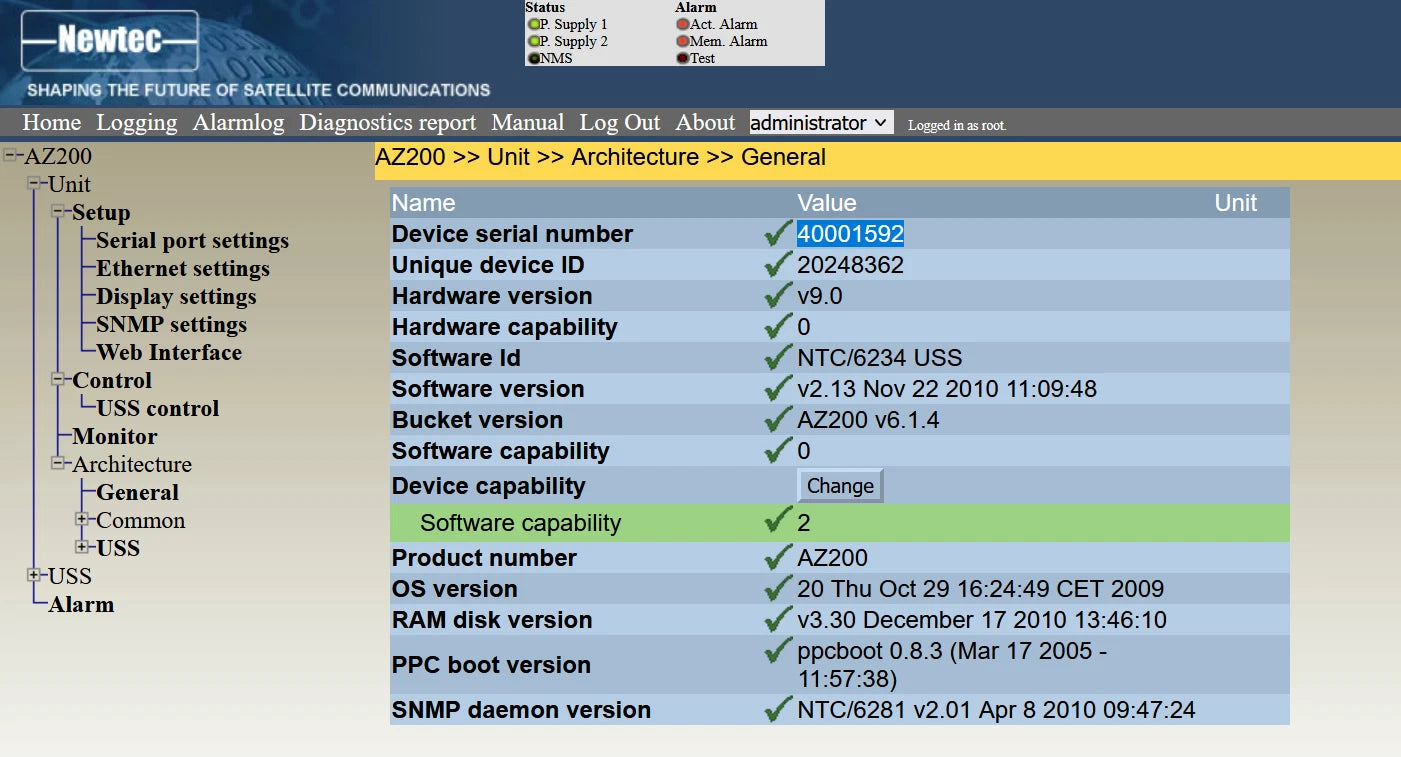Click the Change button for Device capability
1401x757 pixels.
click(840, 486)
